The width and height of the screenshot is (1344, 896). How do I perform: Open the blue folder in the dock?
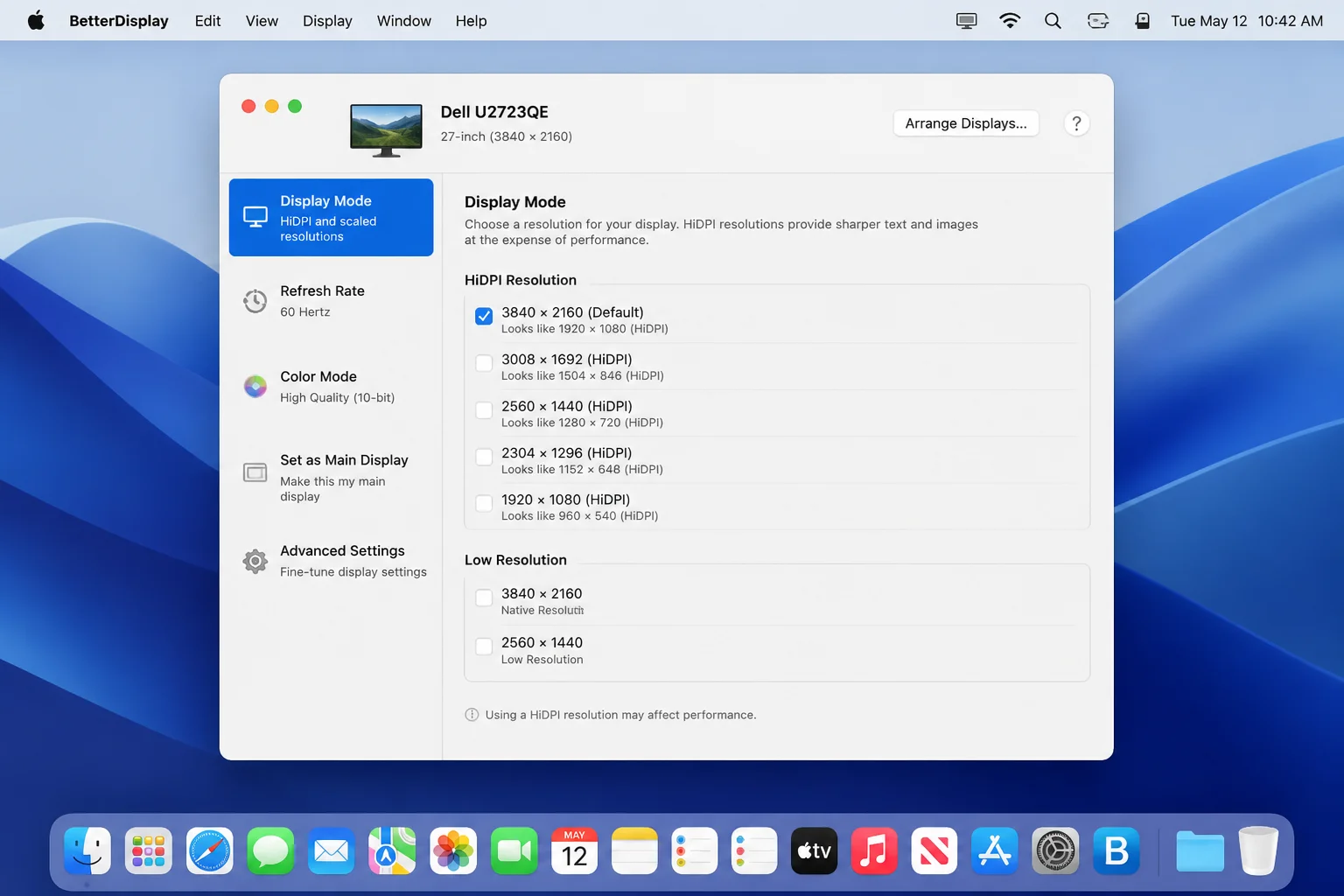tap(1200, 850)
